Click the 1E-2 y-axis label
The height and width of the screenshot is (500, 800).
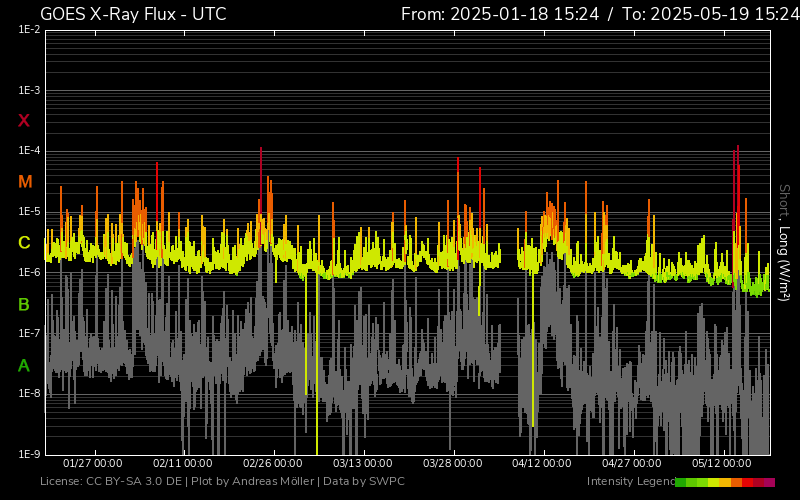coord(29,30)
